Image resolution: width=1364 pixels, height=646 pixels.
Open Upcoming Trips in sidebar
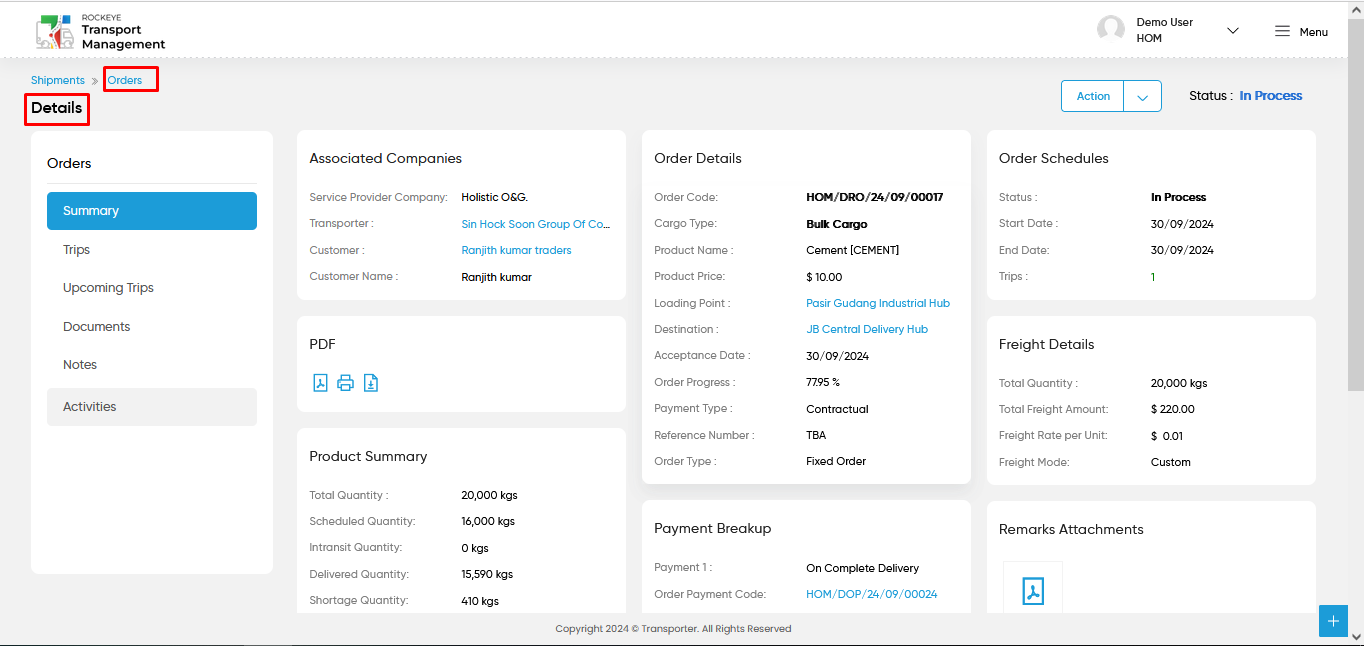[152, 288]
